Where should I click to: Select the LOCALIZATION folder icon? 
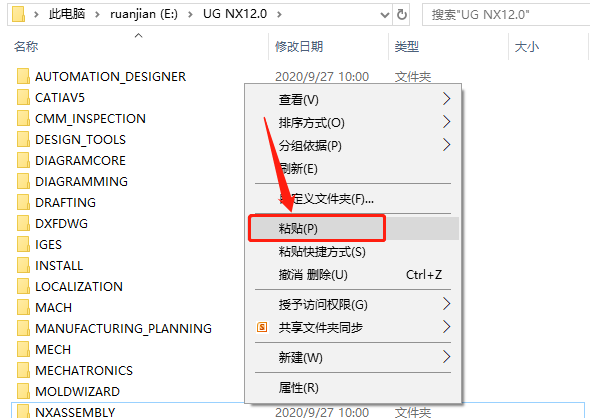click(23, 286)
